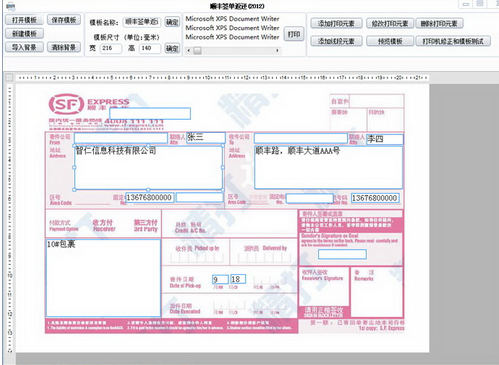Add a print element via 添加打印元素
Image resolution: width=499 pixels, height=365 pixels.
[x=336, y=23]
